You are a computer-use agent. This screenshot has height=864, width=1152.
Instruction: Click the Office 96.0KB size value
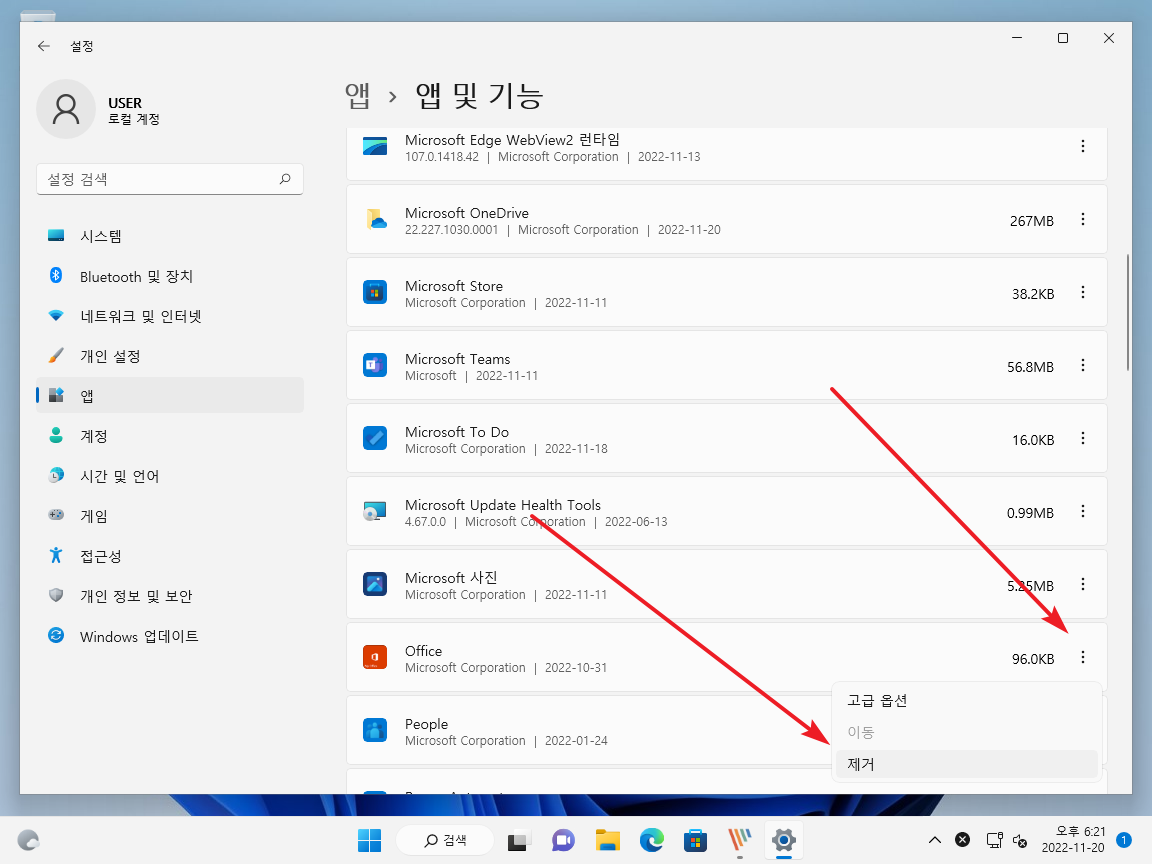click(x=1033, y=659)
